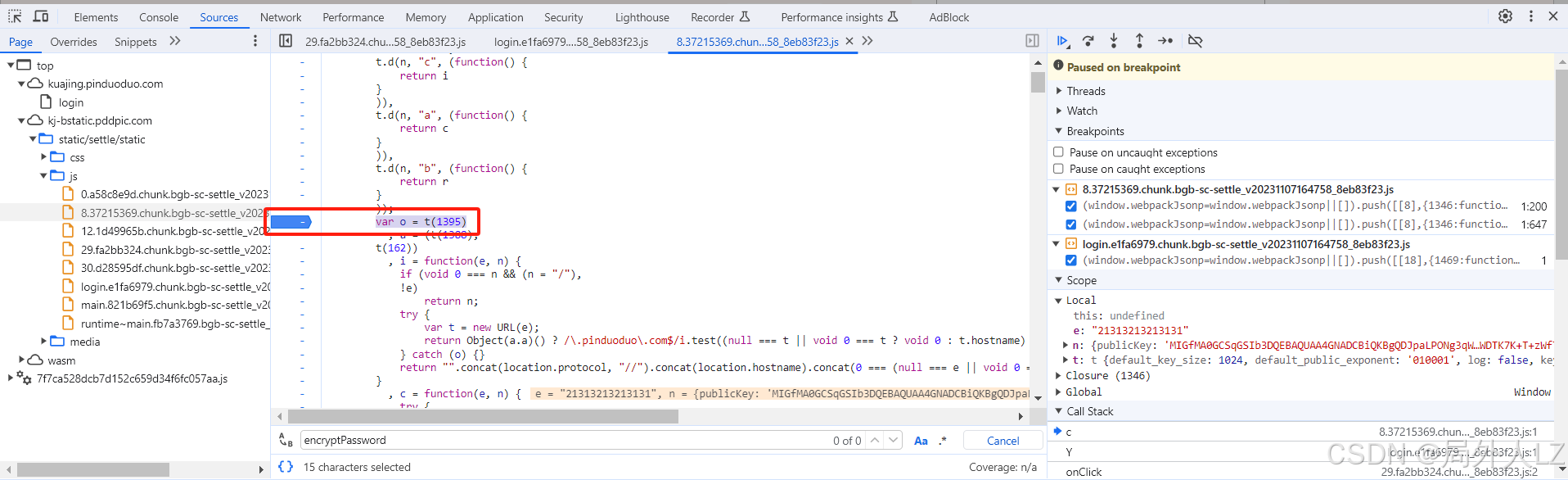Open DevTools settings gear
1568x480 pixels.
coord(1505,16)
